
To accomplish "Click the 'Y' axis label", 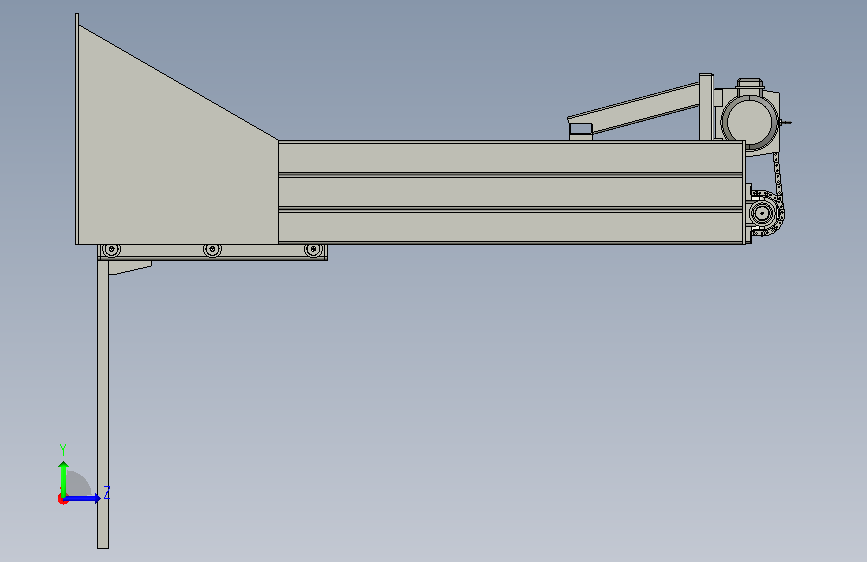I will 63,449.
